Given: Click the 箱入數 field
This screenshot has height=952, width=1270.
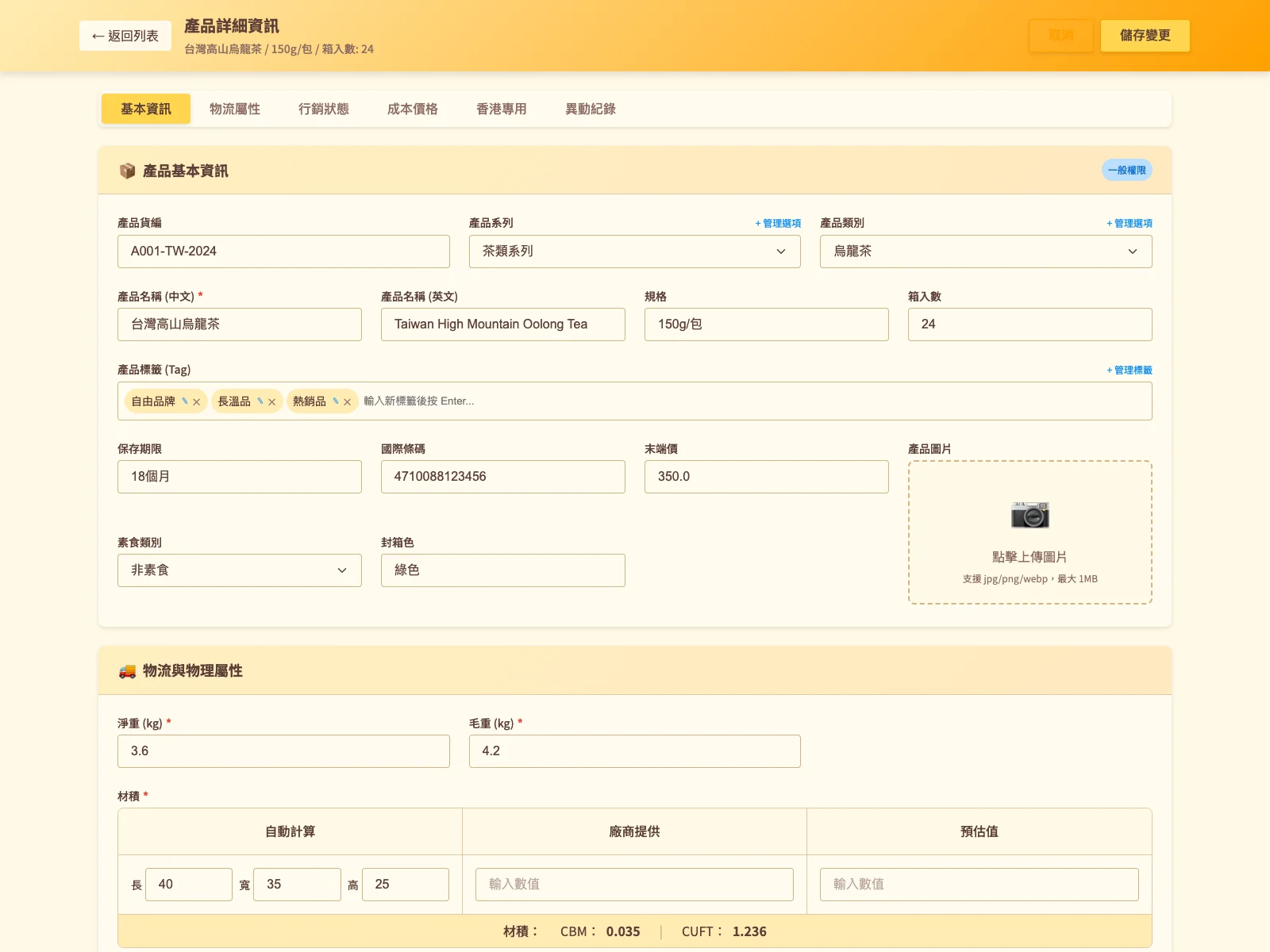Looking at the screenshot, I should (x=1030, y=324).
